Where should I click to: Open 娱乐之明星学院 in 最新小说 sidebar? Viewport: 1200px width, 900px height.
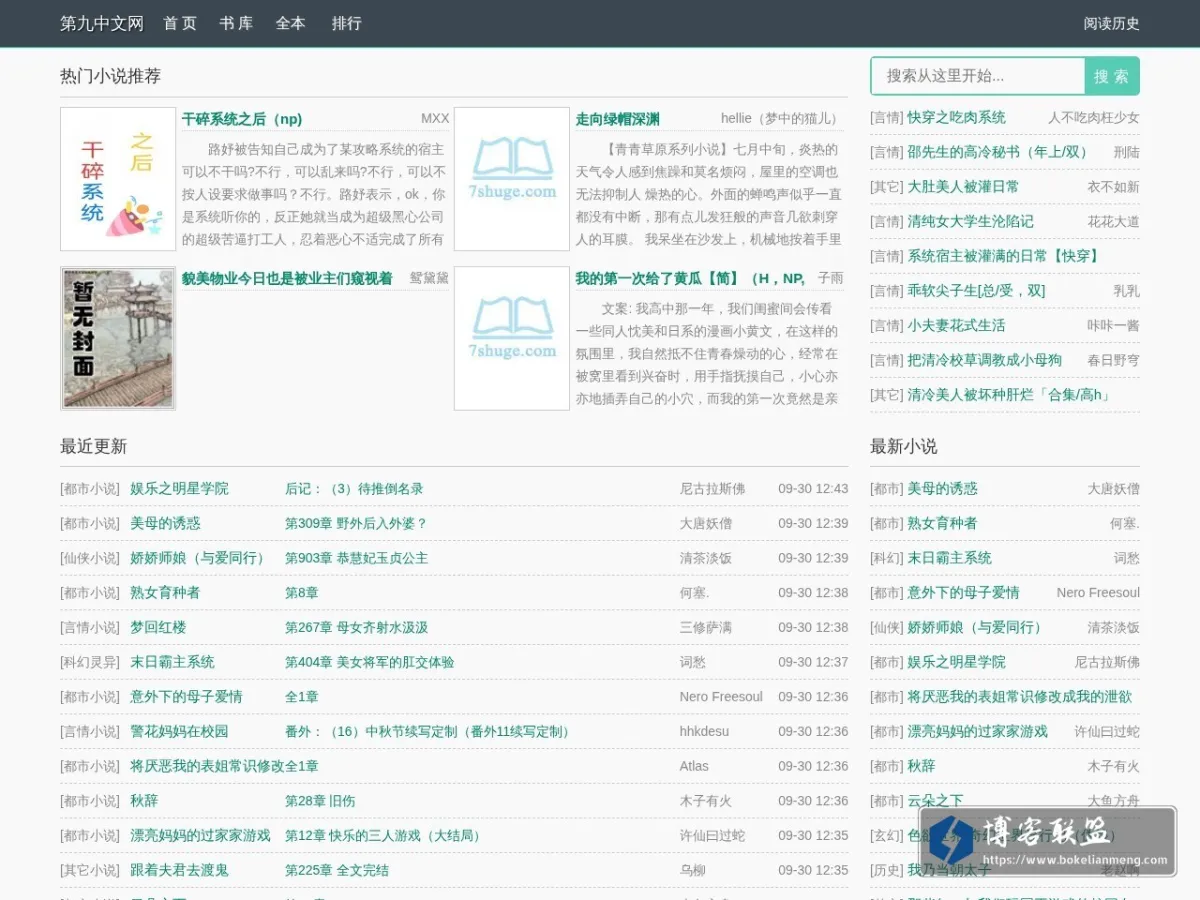pyautogui.click(x=956, y=662)
